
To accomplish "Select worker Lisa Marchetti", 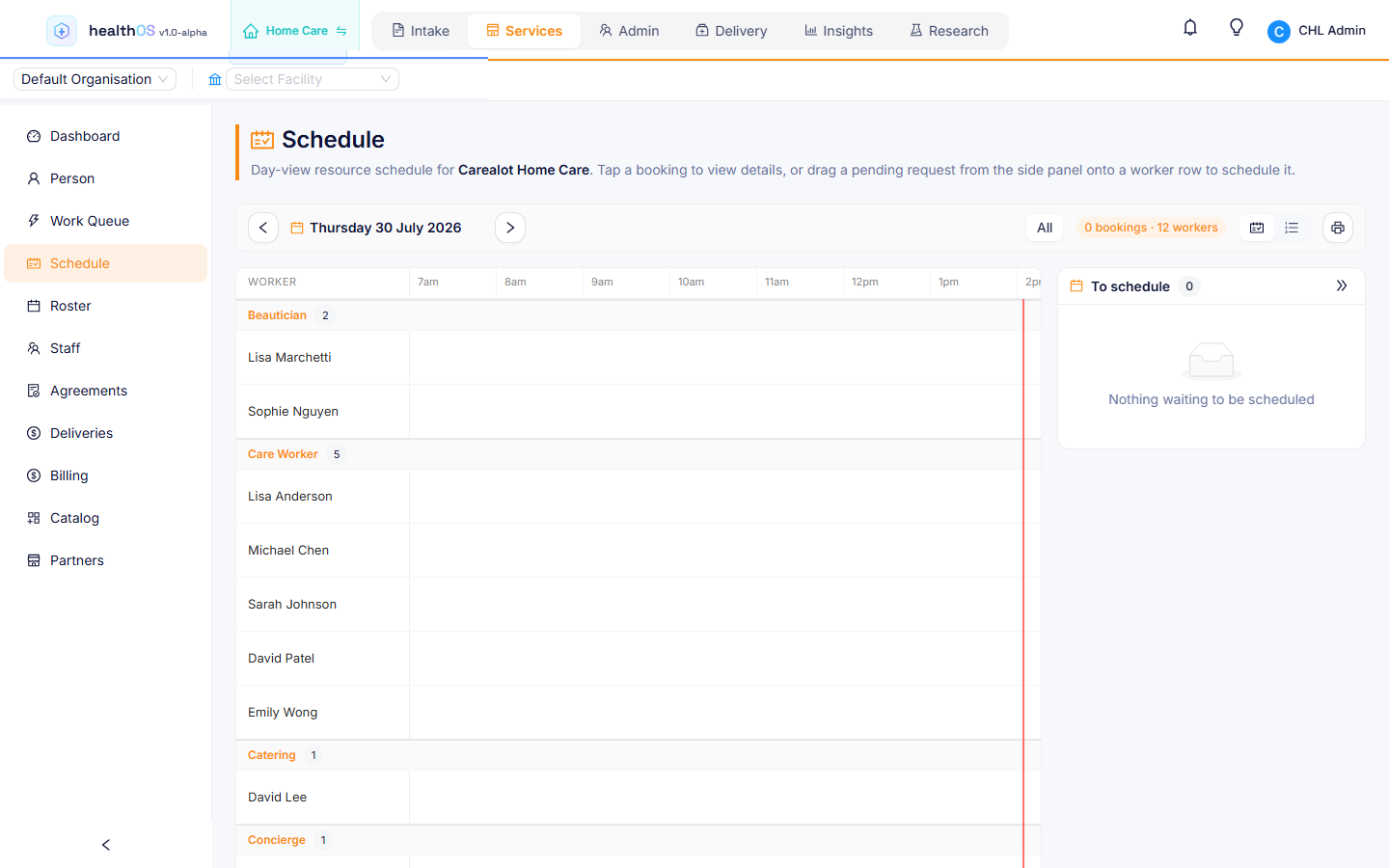I will [x=289, y=357].
